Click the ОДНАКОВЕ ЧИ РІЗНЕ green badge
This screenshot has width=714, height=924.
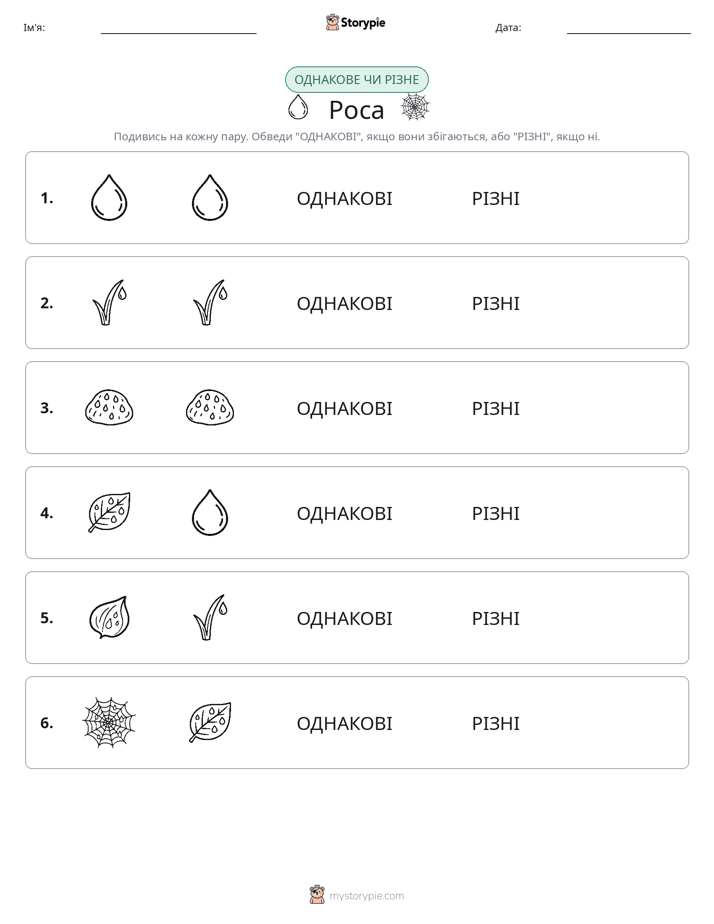356,80
